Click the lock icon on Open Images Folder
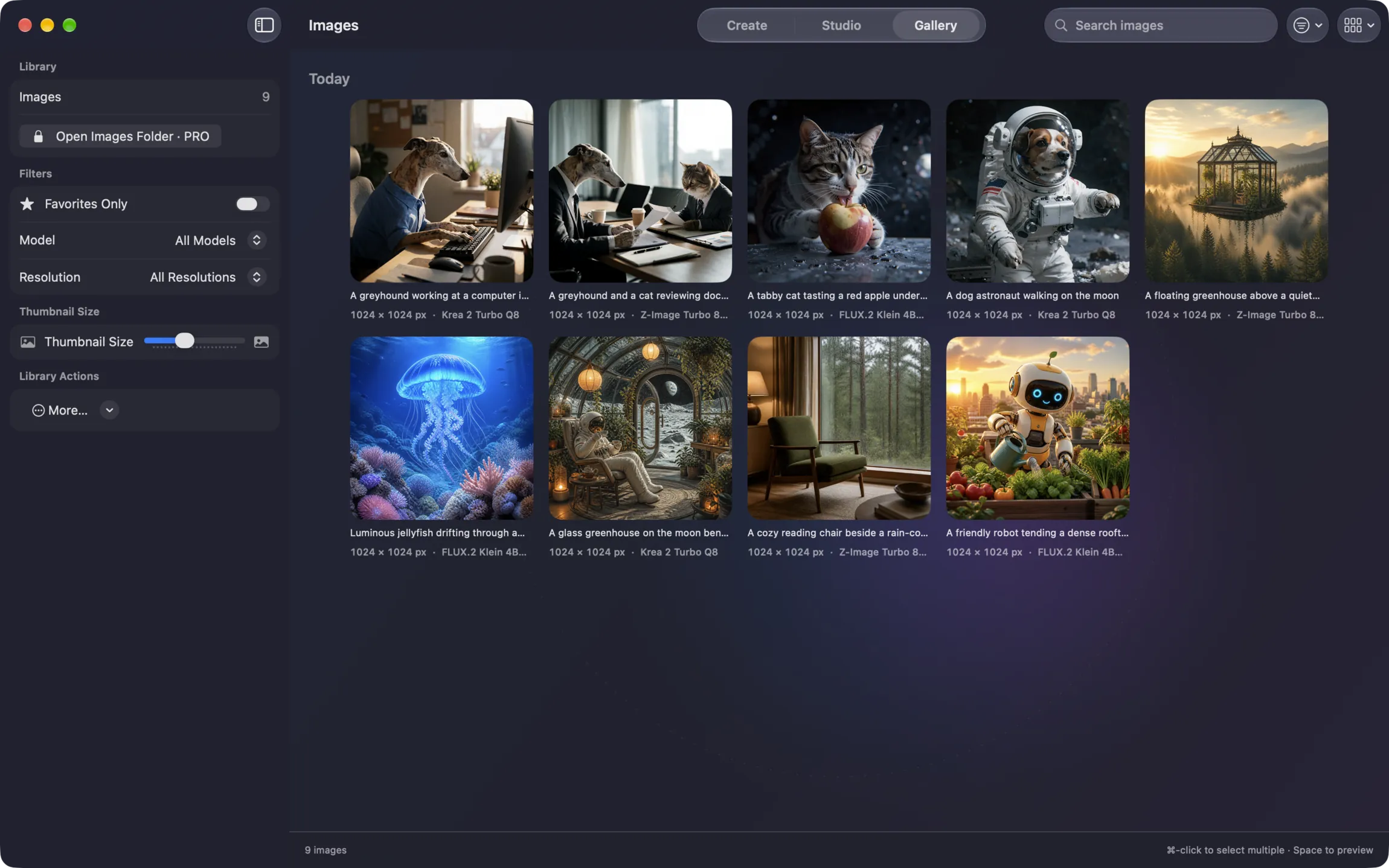 coord(38,136)
